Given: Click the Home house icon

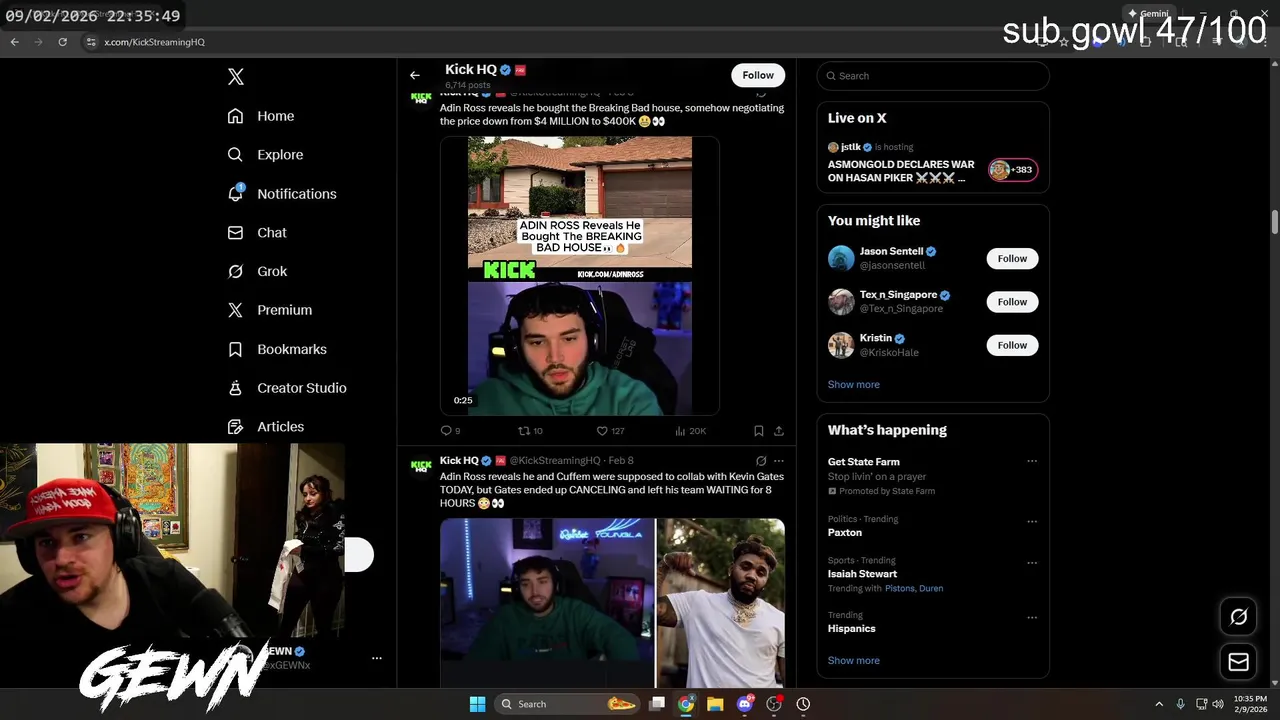Looking at the screenshot, I should [235, 116].
